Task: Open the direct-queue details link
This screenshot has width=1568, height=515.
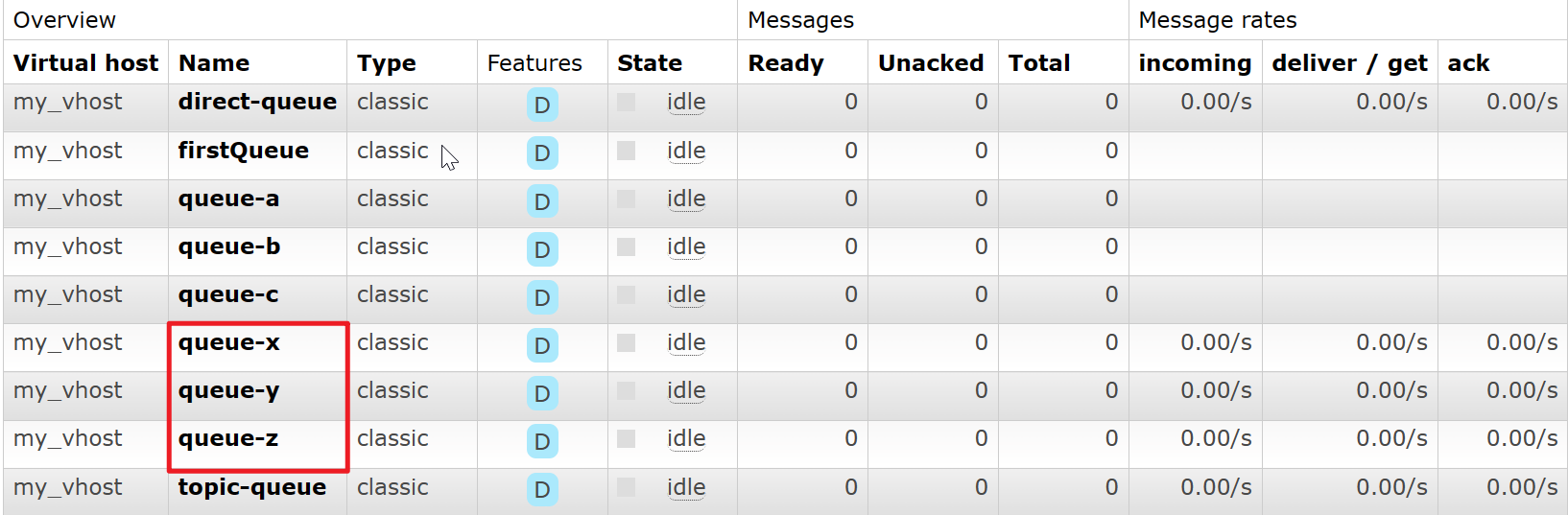Action: tap(257, 102)
